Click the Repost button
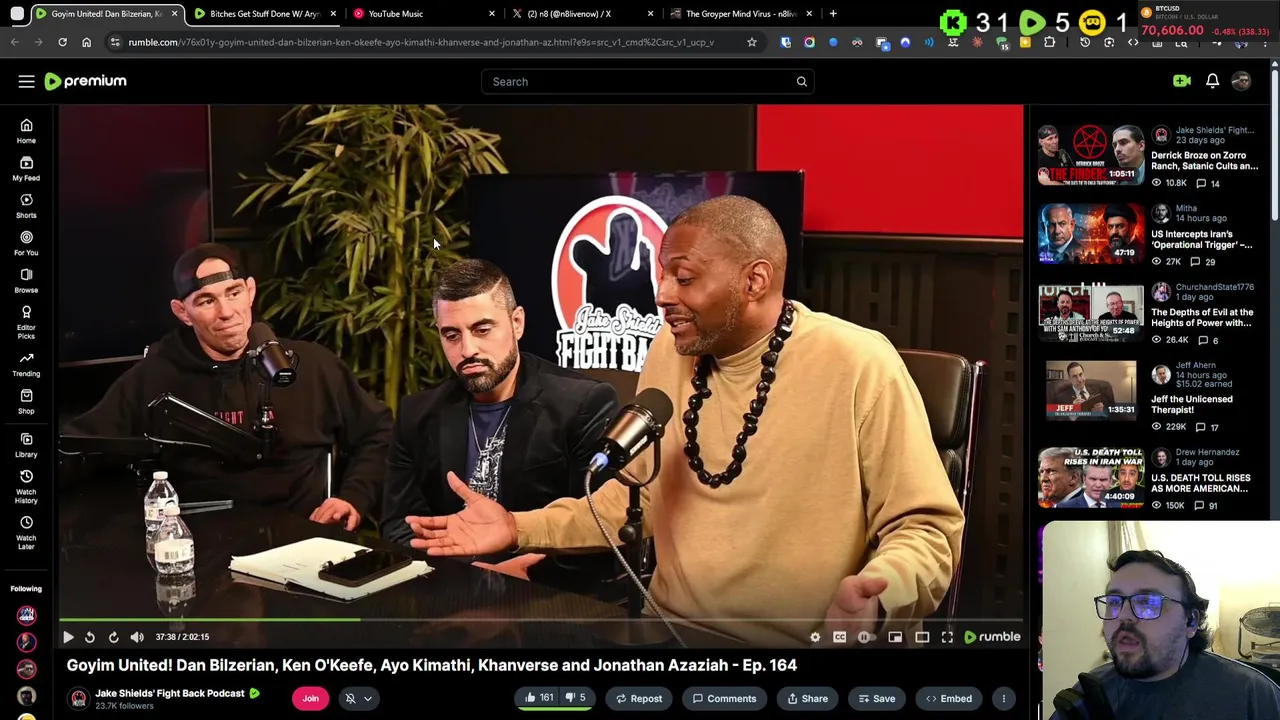 pos(638,699)
